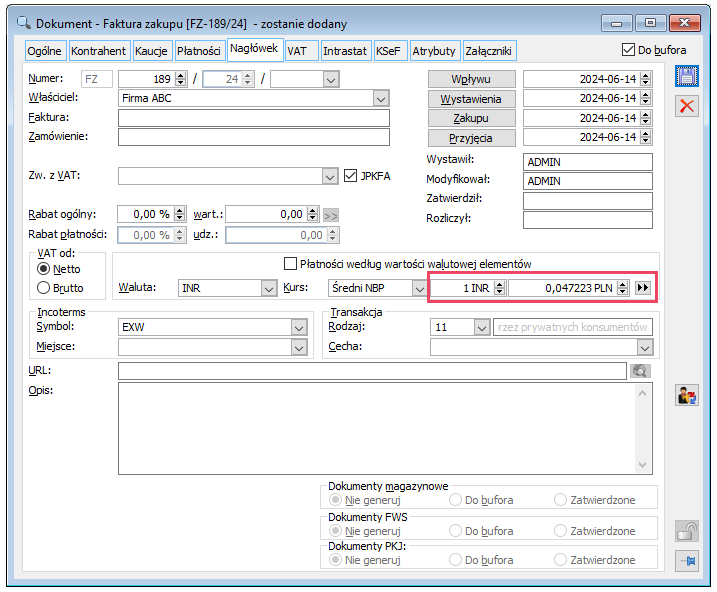Open the Atrybuty tab
Screen dimensions: 717x592
pos(434,51)
